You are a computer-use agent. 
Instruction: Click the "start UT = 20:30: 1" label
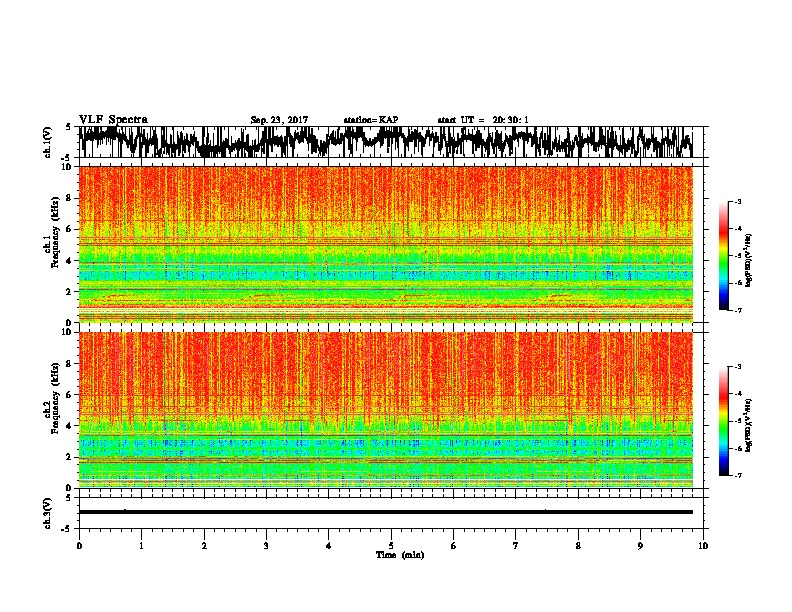tap(483, 120)
